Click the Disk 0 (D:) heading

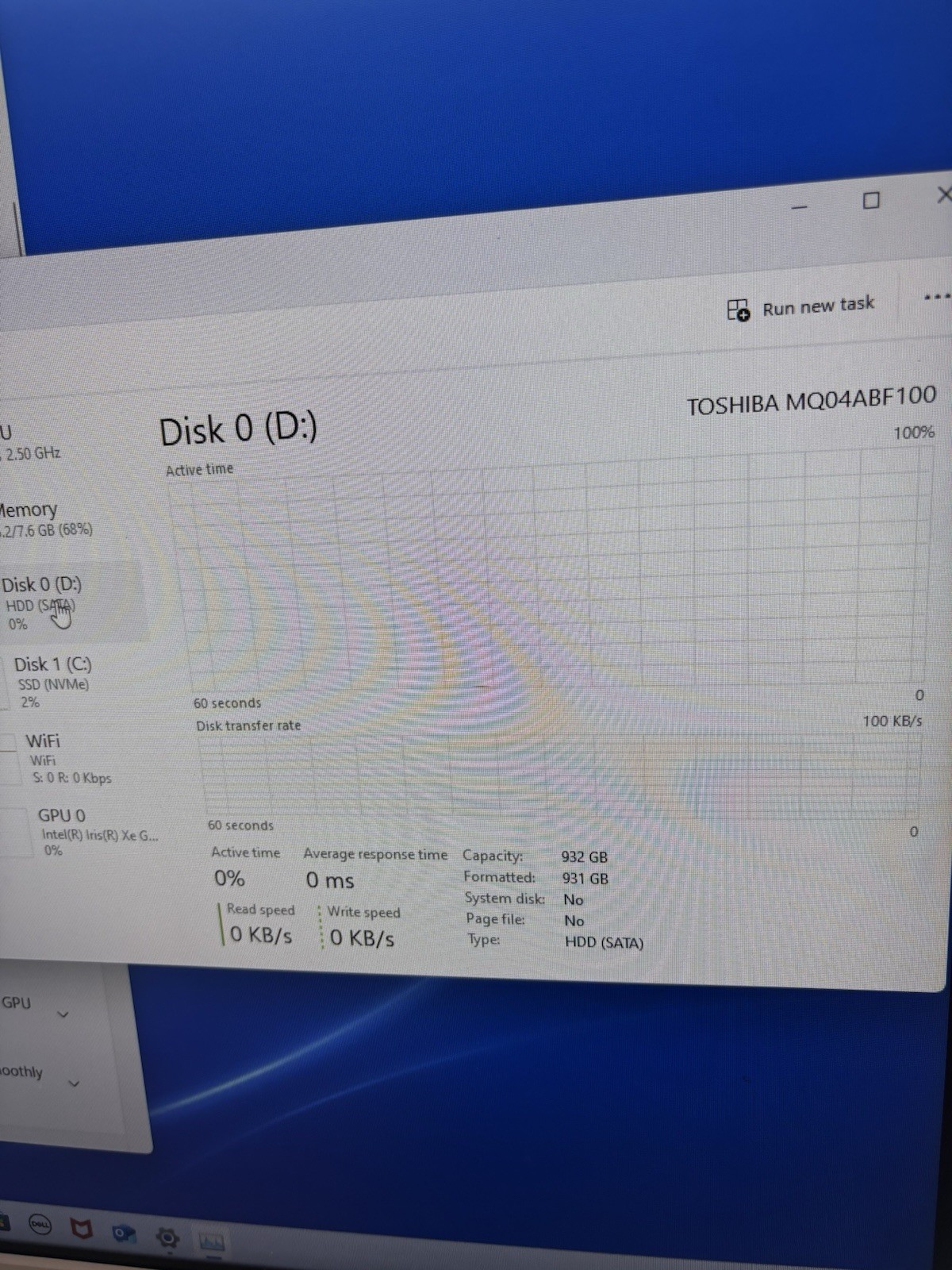[238, 429]
